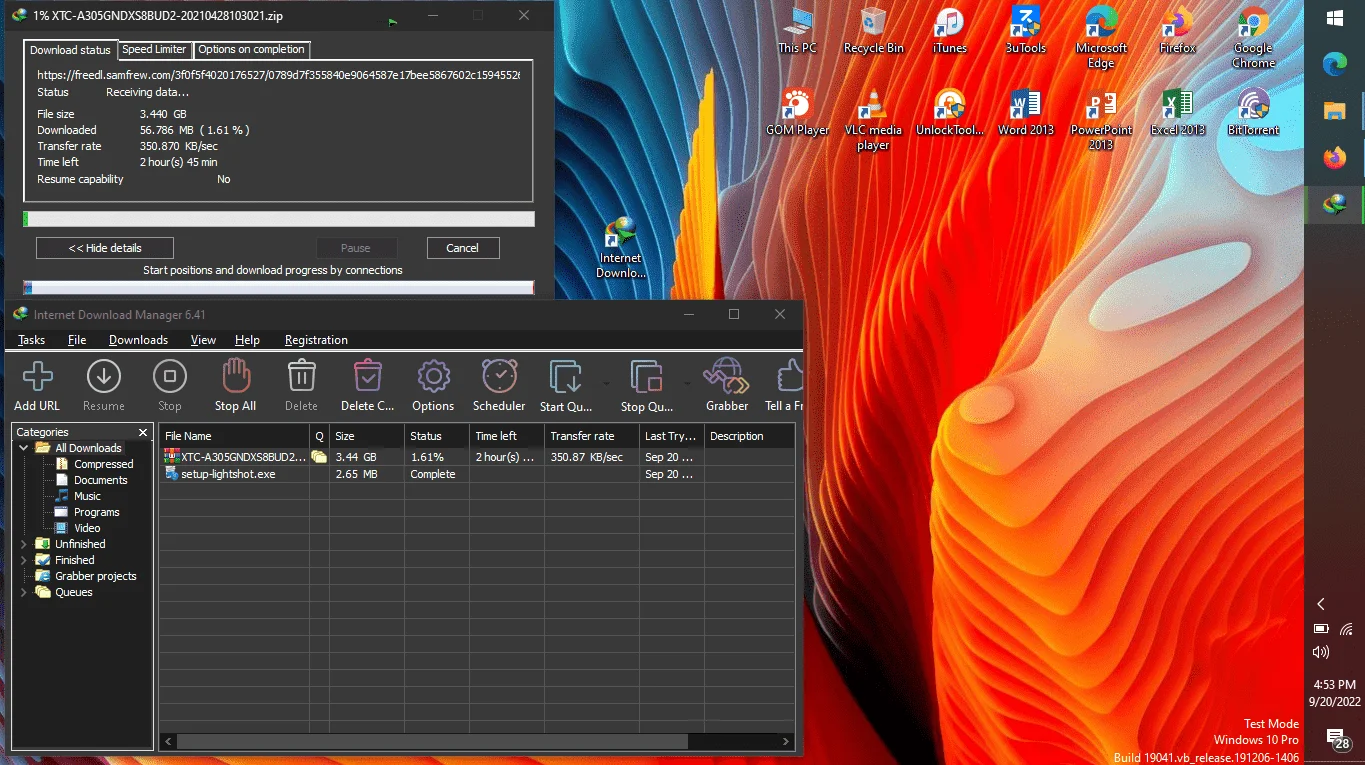Open UnlockTool desktop shortcut

tap(949, 112)
